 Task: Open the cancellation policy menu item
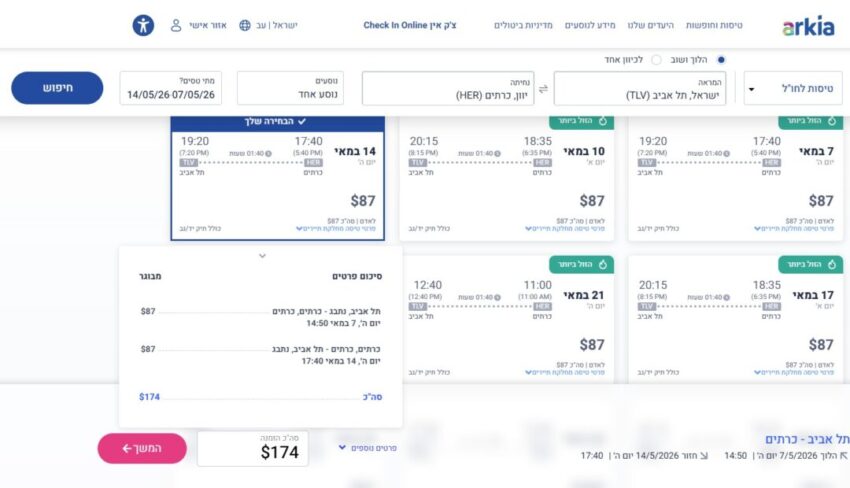point(523,25)
